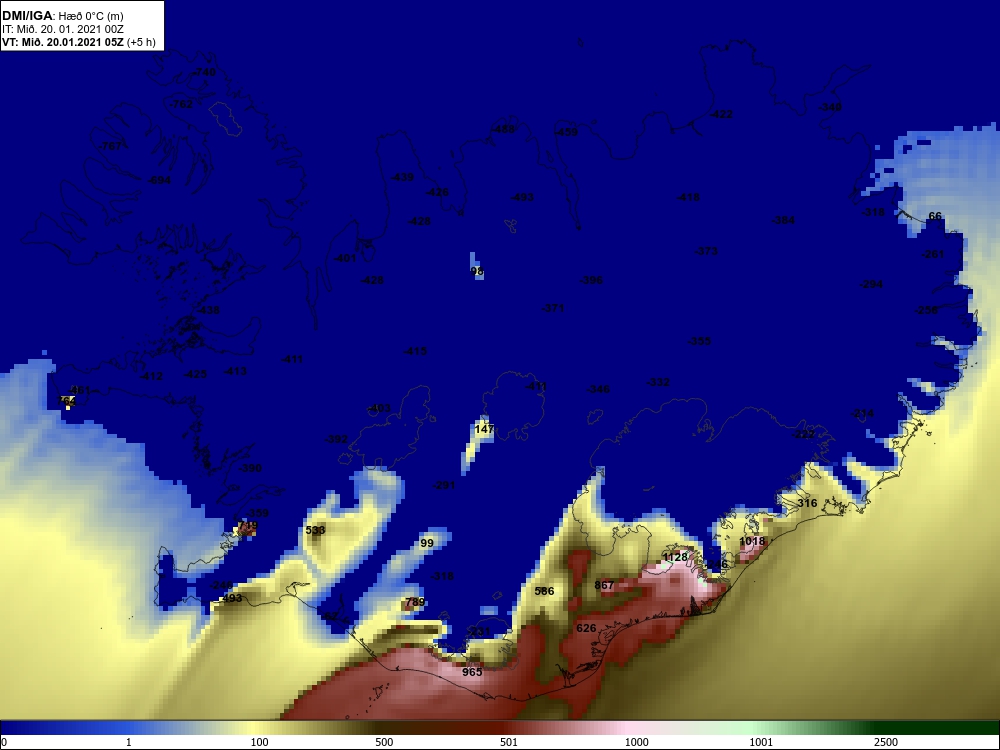Viewport: 1000px width, 750px height.
Task: Click the -413 label
Action: click(x=235, y=371)
